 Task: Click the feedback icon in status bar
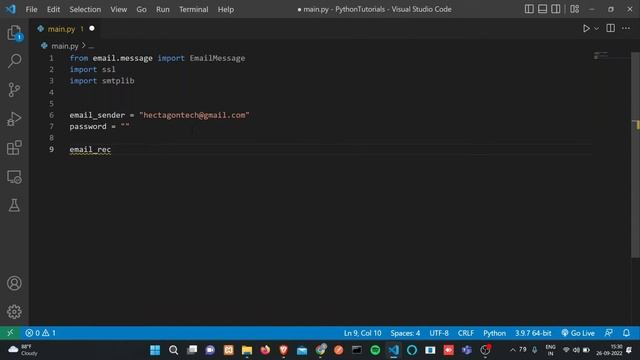[x=608, y=333]
